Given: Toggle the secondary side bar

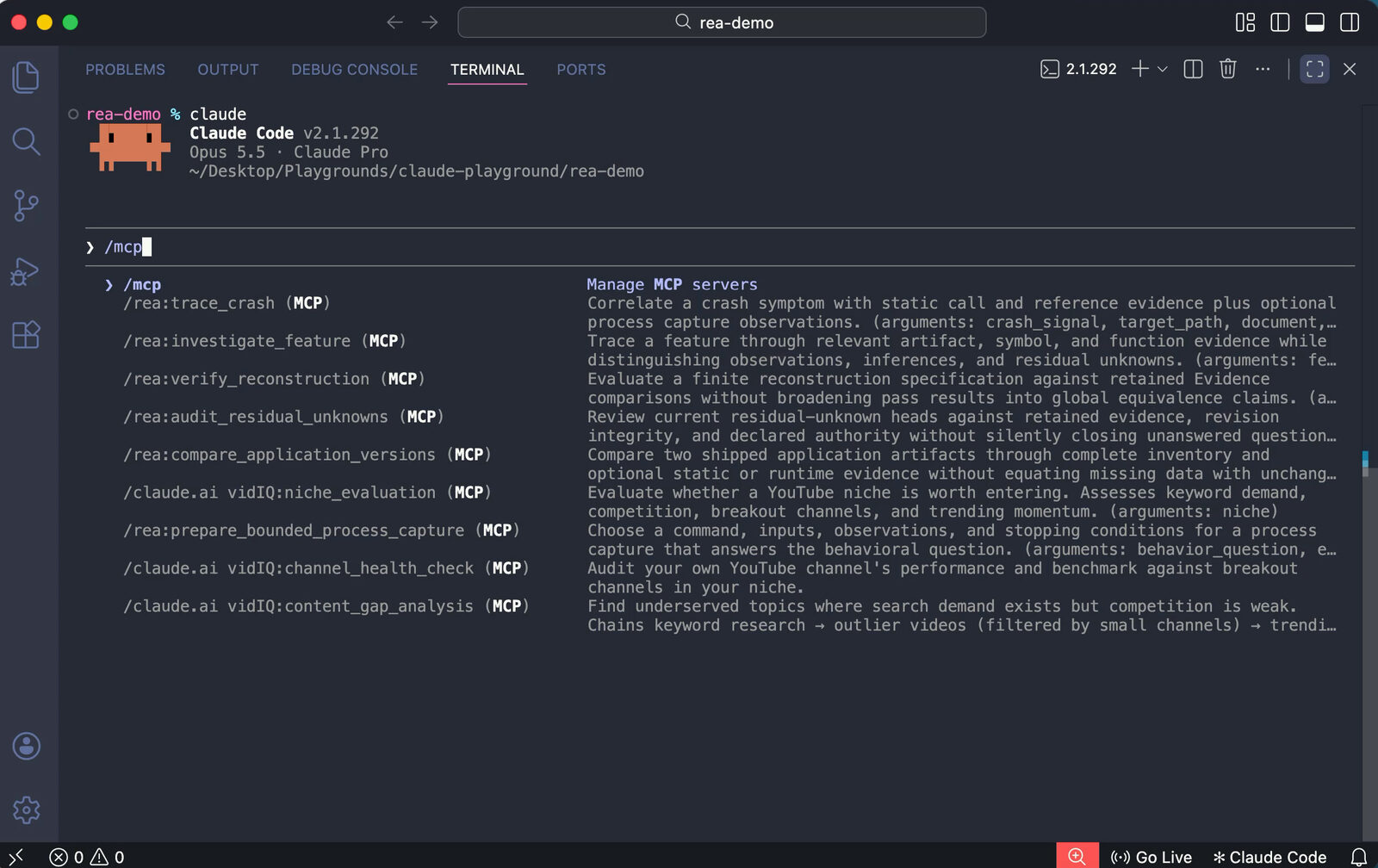Looking at the screenshot, I should 1350,22.
